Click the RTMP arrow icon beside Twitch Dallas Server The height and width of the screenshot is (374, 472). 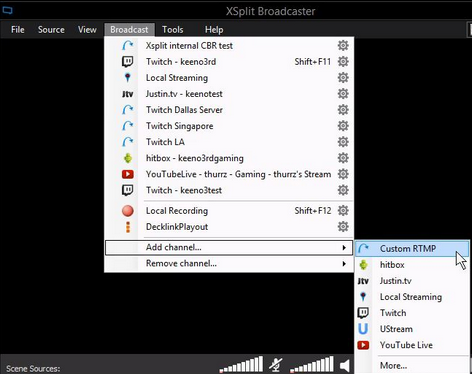click(x=128, y=110)
